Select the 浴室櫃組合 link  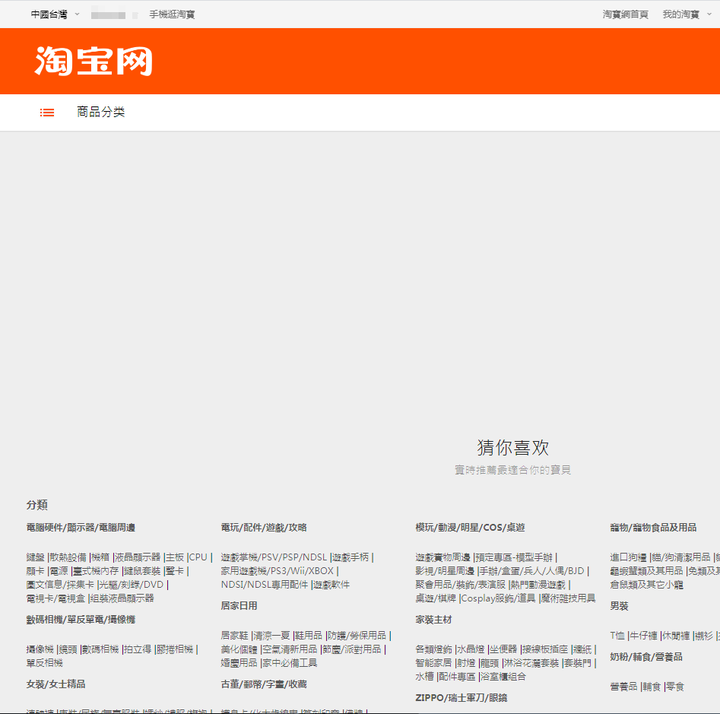(x=503, y=677)
